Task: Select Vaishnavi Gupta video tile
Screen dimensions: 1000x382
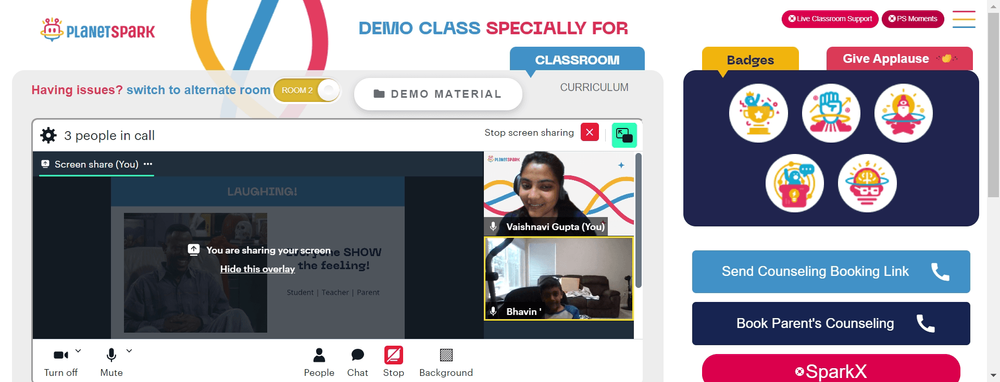Action: [559, 193]
